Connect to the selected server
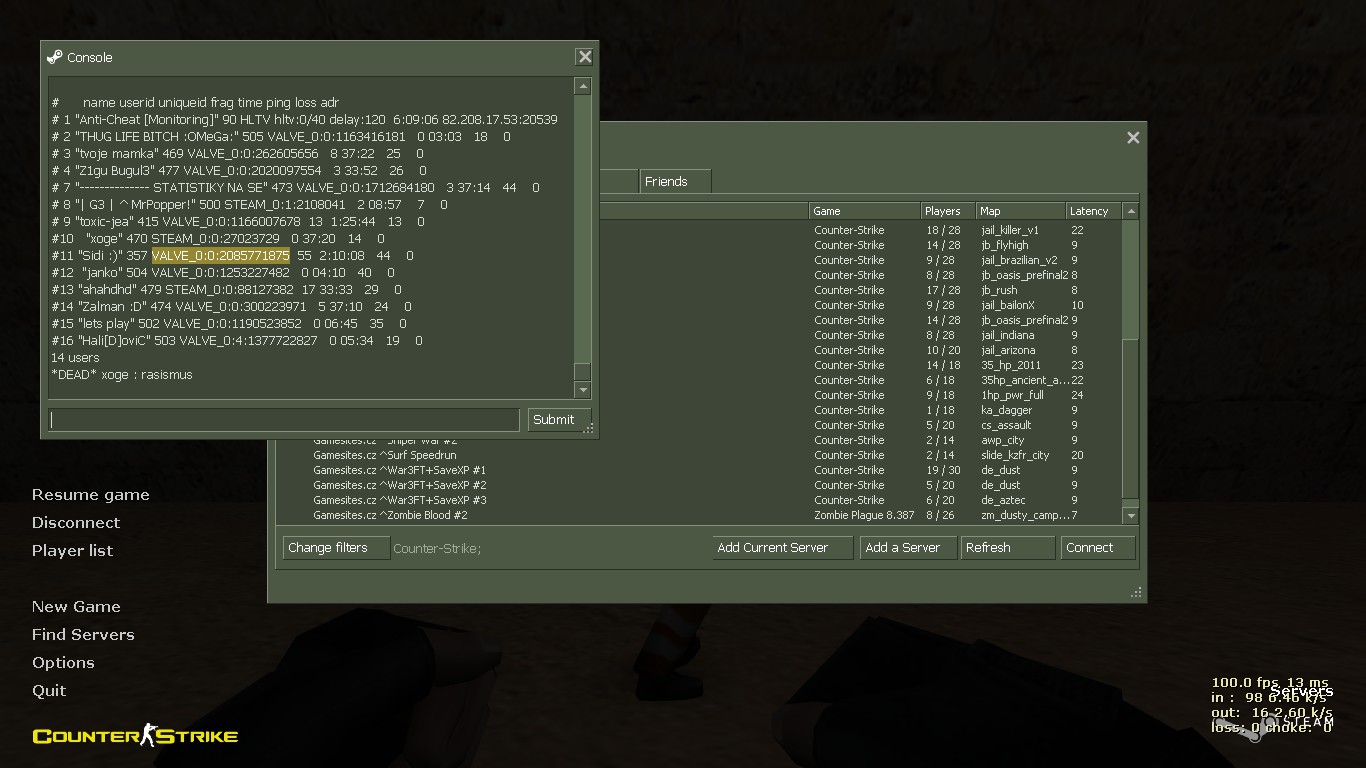This screenshot has height=768, width=1366. (1097, 548)
